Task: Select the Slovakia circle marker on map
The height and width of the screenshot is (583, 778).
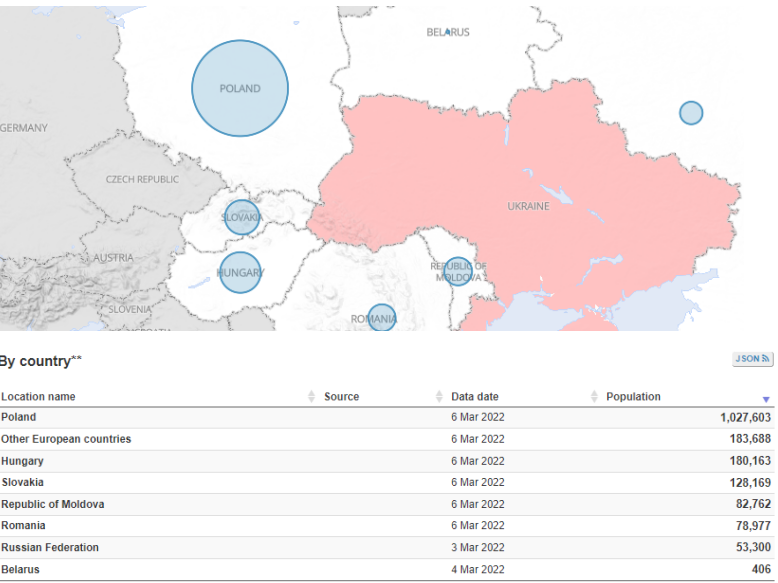Action: pyautogui.click(x=241, y=217)
